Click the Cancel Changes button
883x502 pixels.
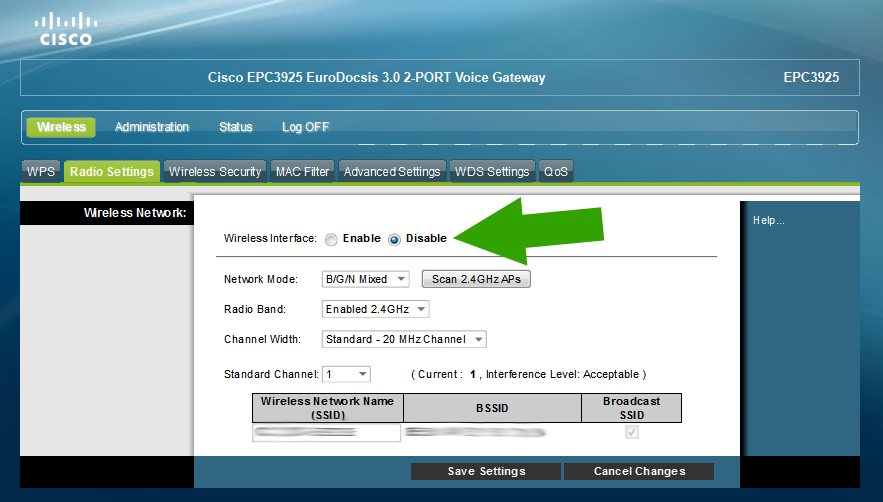[x=639, y=471]
